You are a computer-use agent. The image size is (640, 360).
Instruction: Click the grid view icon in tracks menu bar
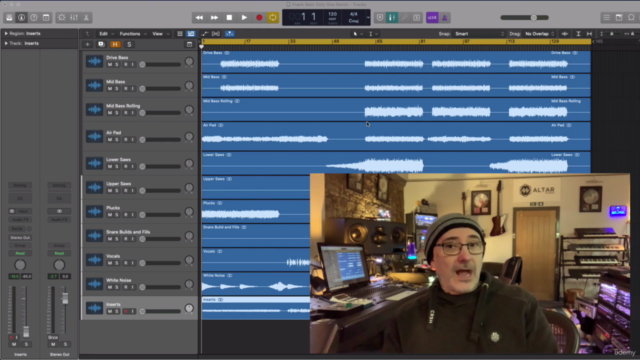click(180, 34)
